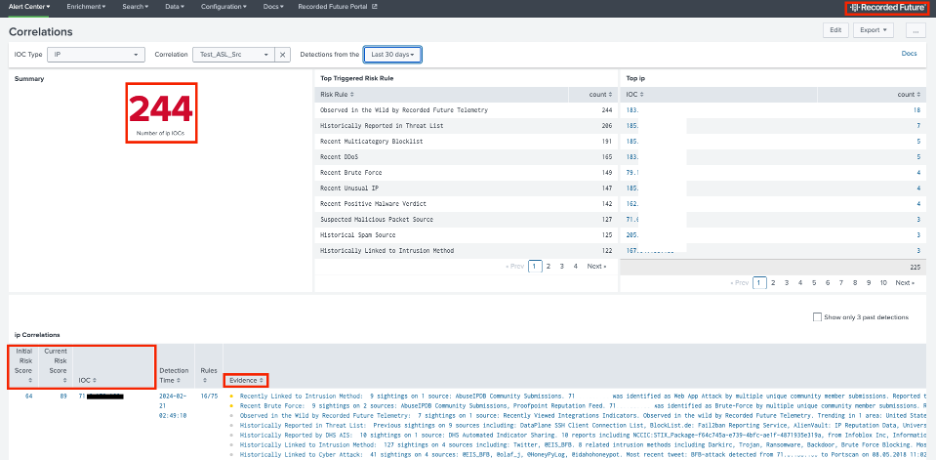Open the top IP starting with 79
This screenshot has width=936, height=460.
tap(631, 172)
